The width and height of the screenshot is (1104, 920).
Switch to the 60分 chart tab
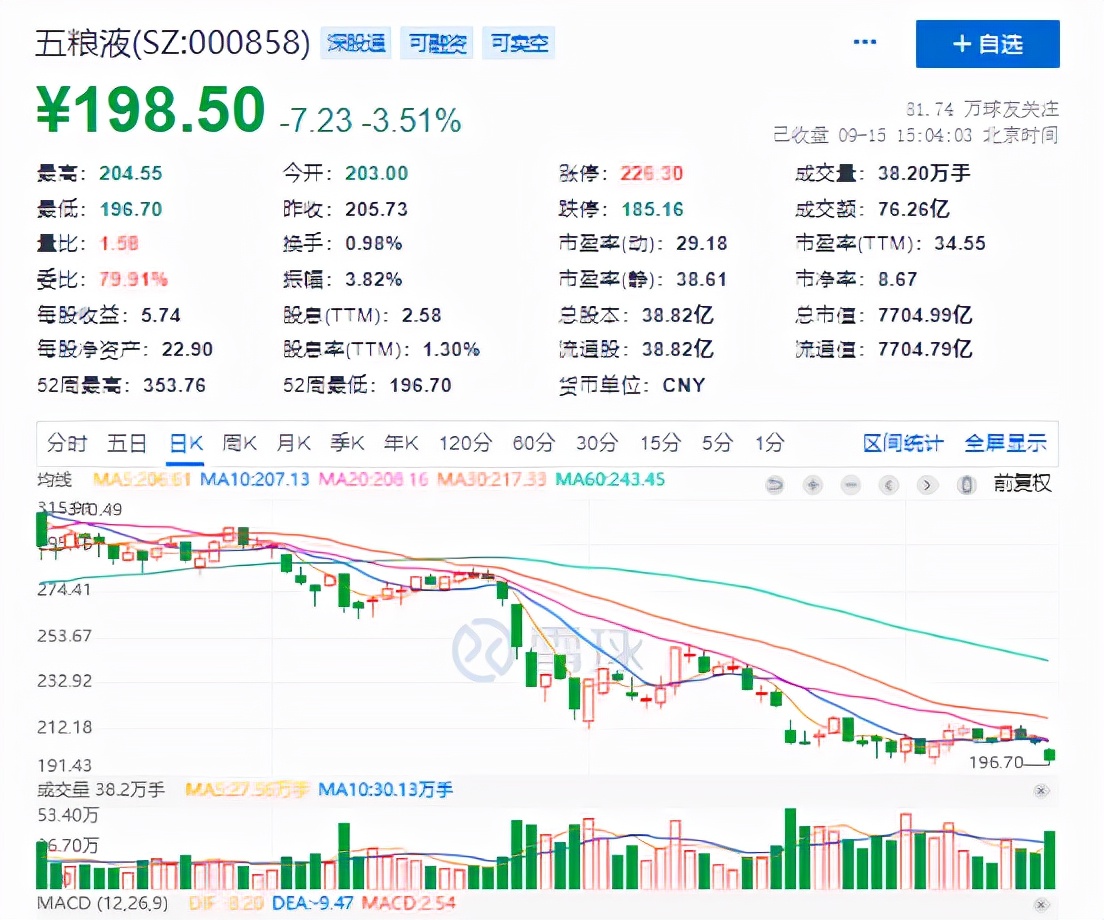(534, 443)
